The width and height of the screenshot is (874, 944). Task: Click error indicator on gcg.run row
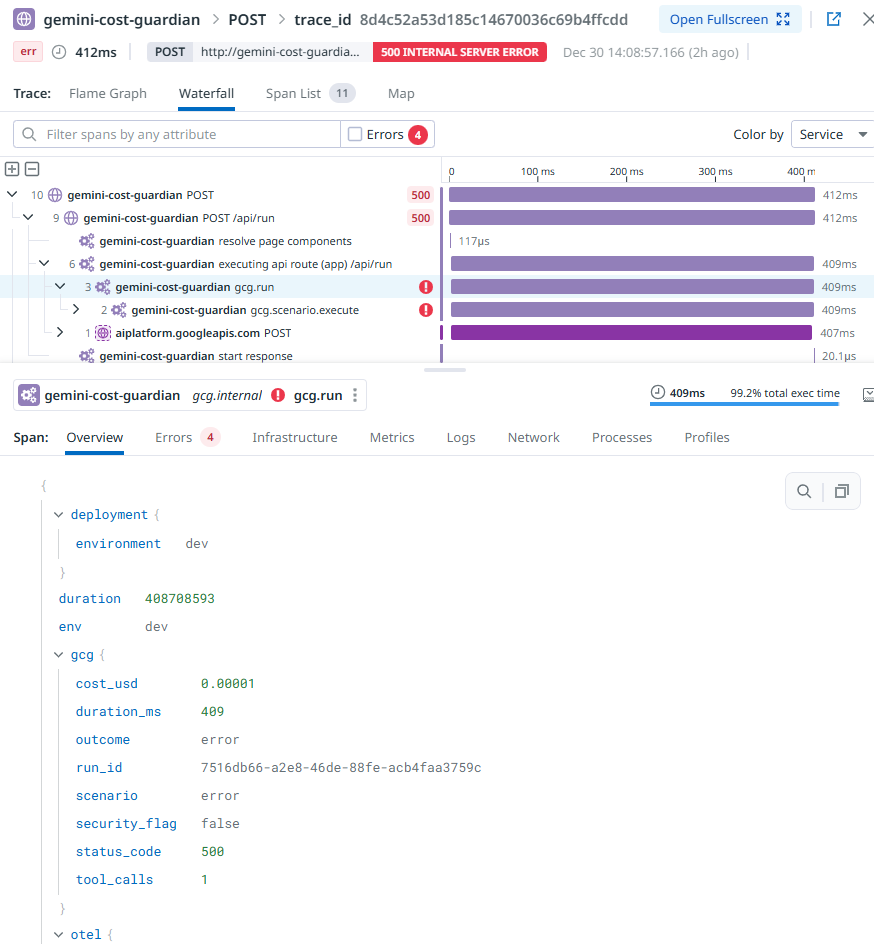point(426,287)
